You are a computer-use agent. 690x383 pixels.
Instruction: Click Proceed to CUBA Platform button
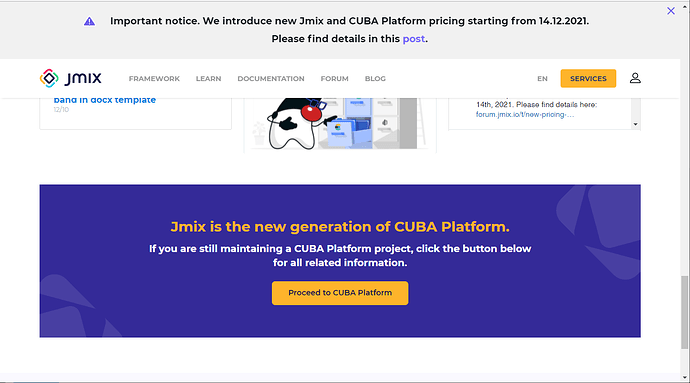340,293
